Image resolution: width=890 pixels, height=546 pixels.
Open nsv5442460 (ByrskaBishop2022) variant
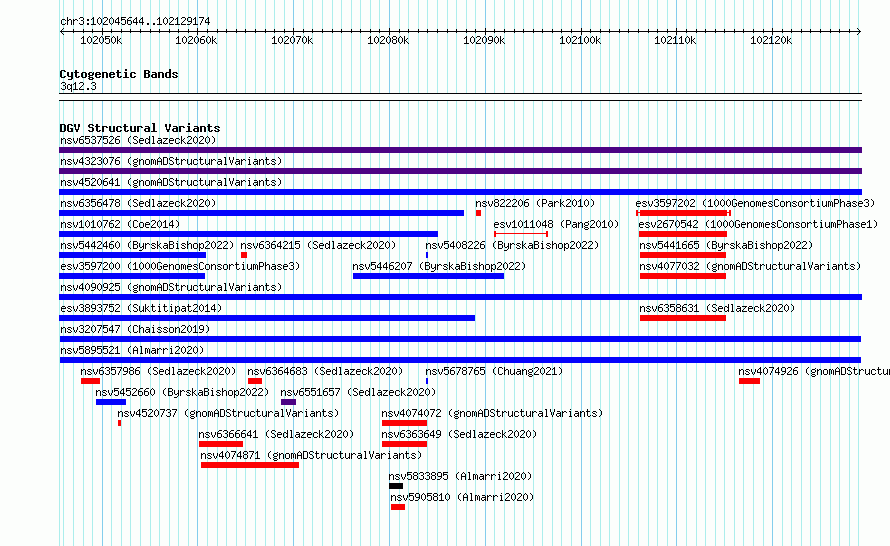pos(147,245)
